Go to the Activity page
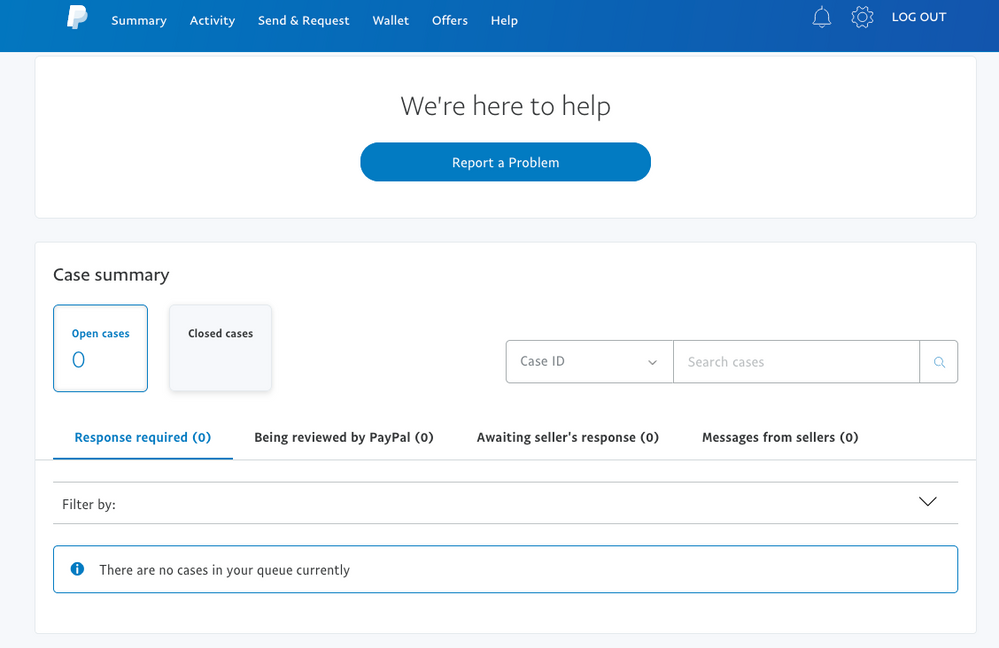 [x=212, y=20]
